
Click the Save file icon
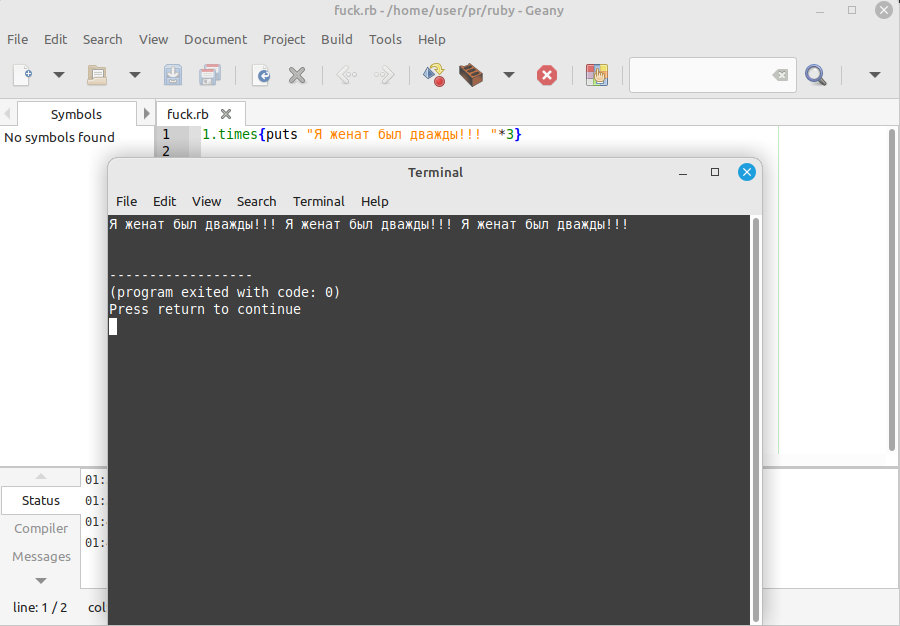[x=173, y=75]
